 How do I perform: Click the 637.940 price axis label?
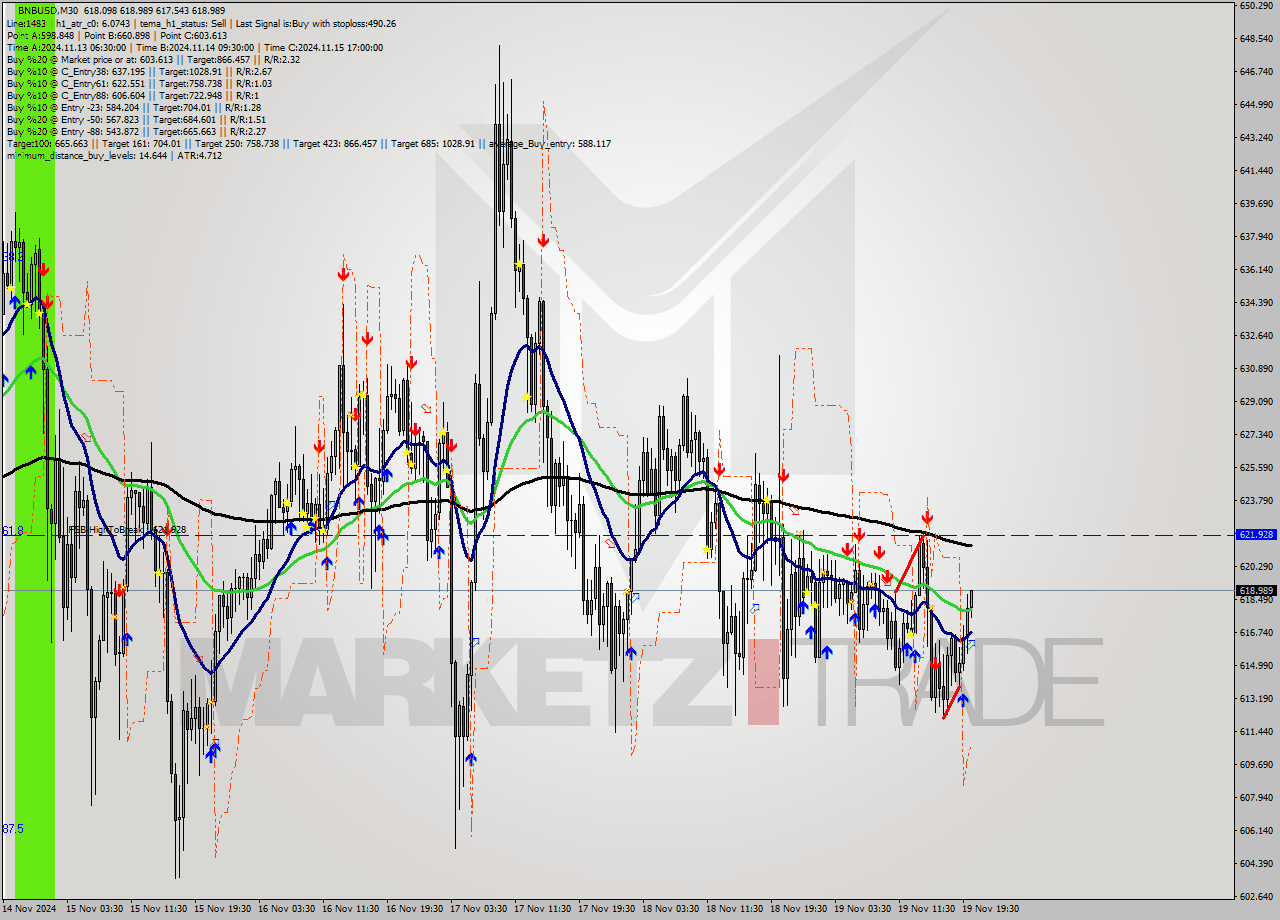[1255, 237]
